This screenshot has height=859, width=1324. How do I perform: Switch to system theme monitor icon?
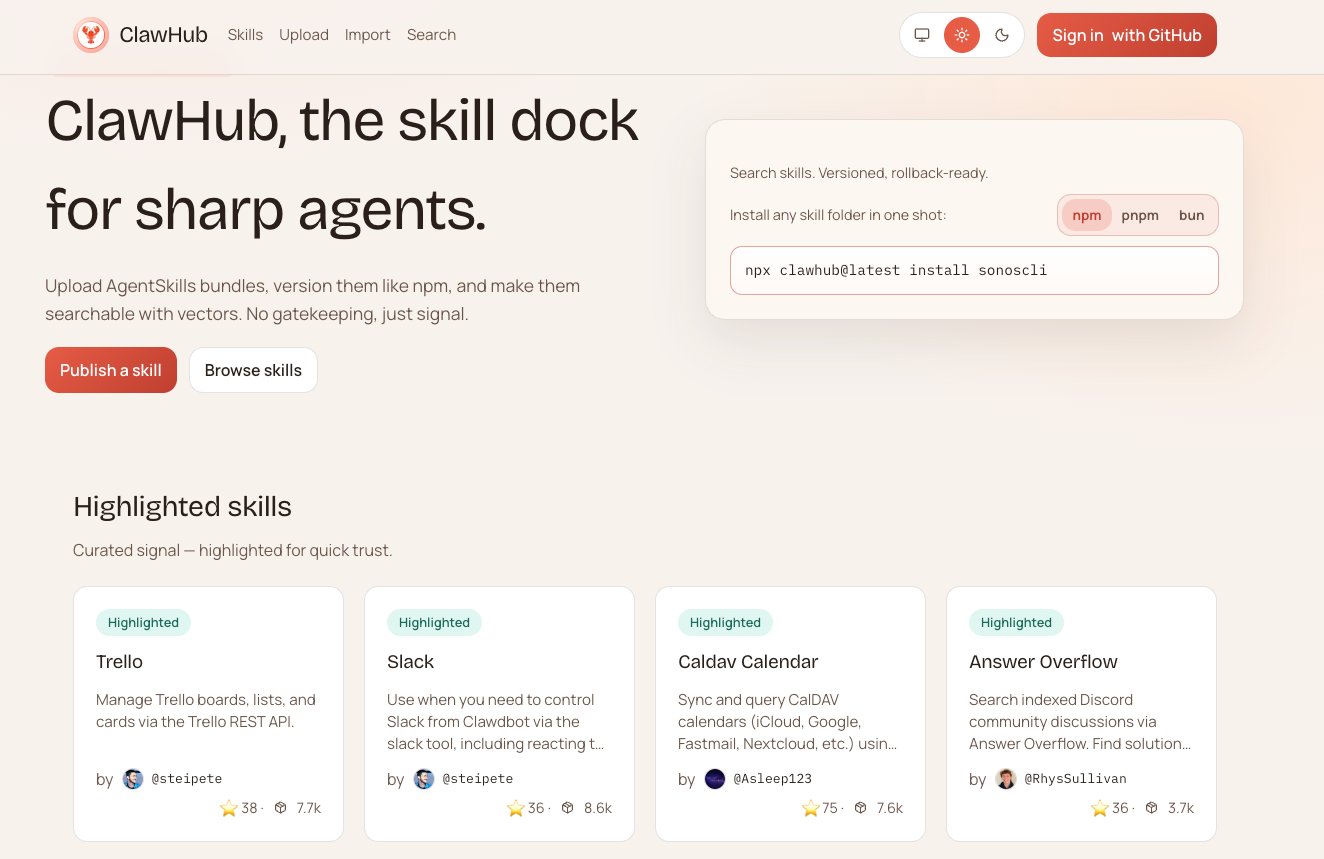(x=922, y=35)
